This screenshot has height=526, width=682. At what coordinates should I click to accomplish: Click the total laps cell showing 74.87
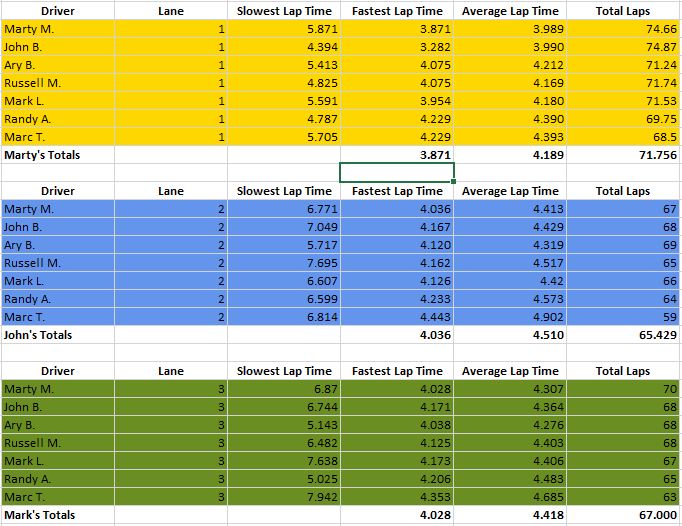pos(624,47)
